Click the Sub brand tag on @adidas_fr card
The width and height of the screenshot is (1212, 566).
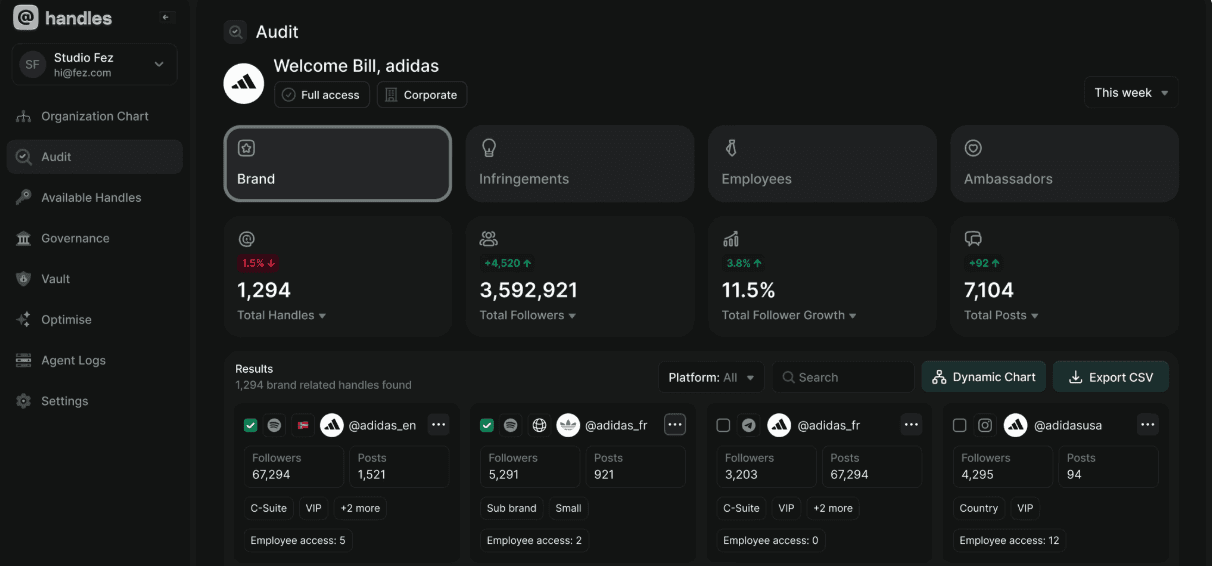click(512, 508)
